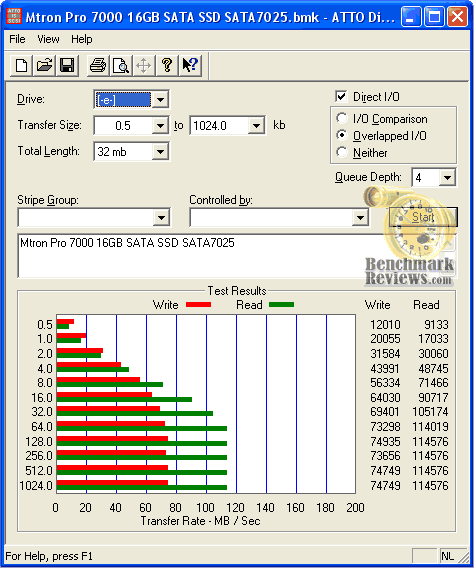Click the NL indicator in status bar

(447, 556)
